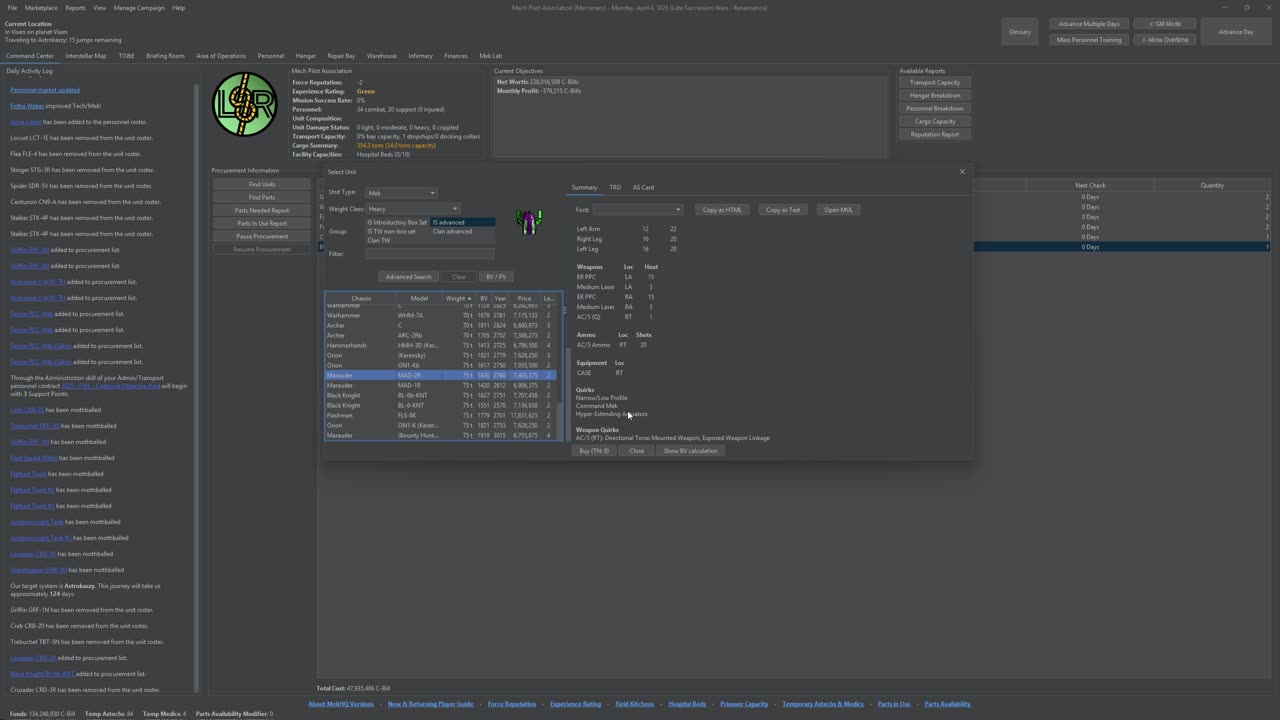Image resolution: width=1280 pixels, height=720 pixels.
Task: Open the Unit Type dropdown showing Mek
Action: [401, 193]
